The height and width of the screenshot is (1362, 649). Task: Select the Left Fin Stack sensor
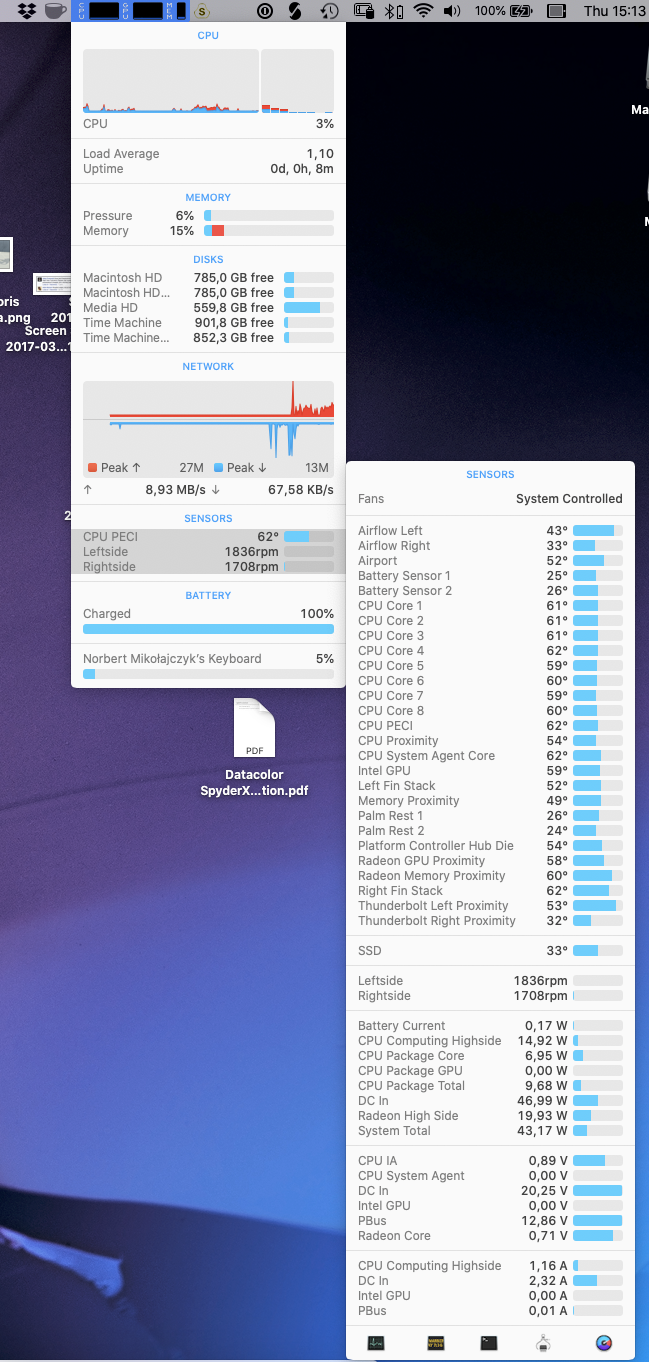click(x=490, y=786)
